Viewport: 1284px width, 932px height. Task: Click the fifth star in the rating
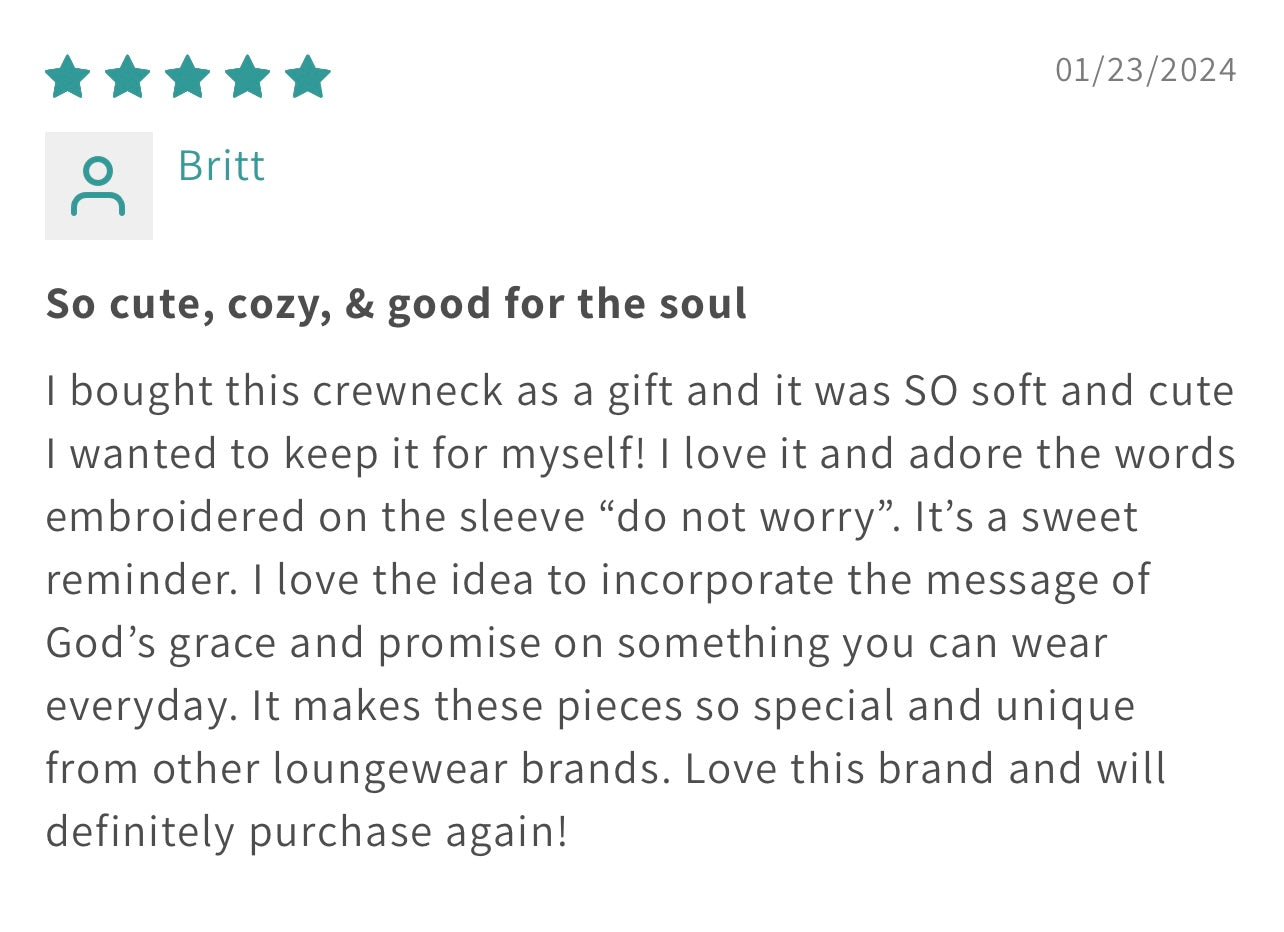point(308,77)
